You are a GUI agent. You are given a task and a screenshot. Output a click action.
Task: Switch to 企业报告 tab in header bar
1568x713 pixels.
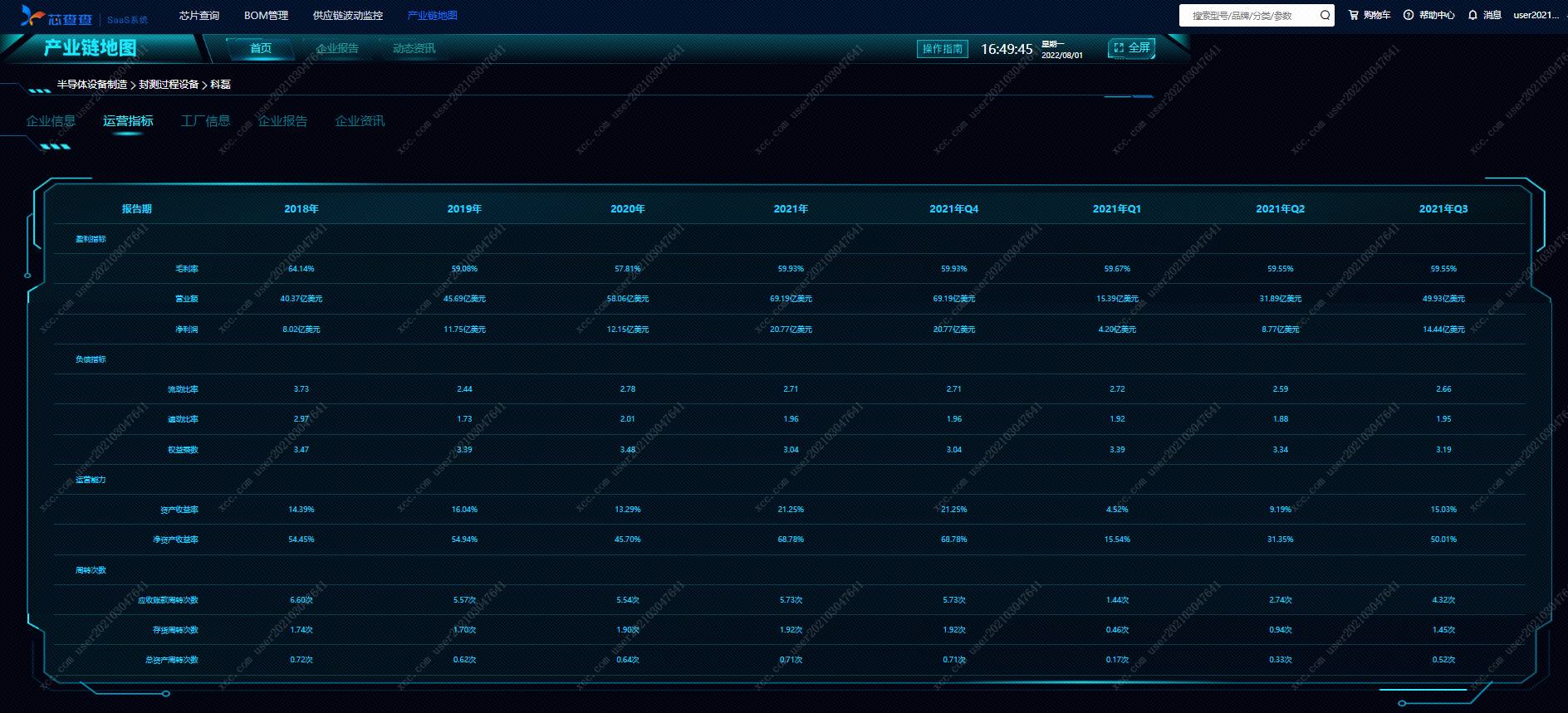pyautogui.click(x=337, y=48)
